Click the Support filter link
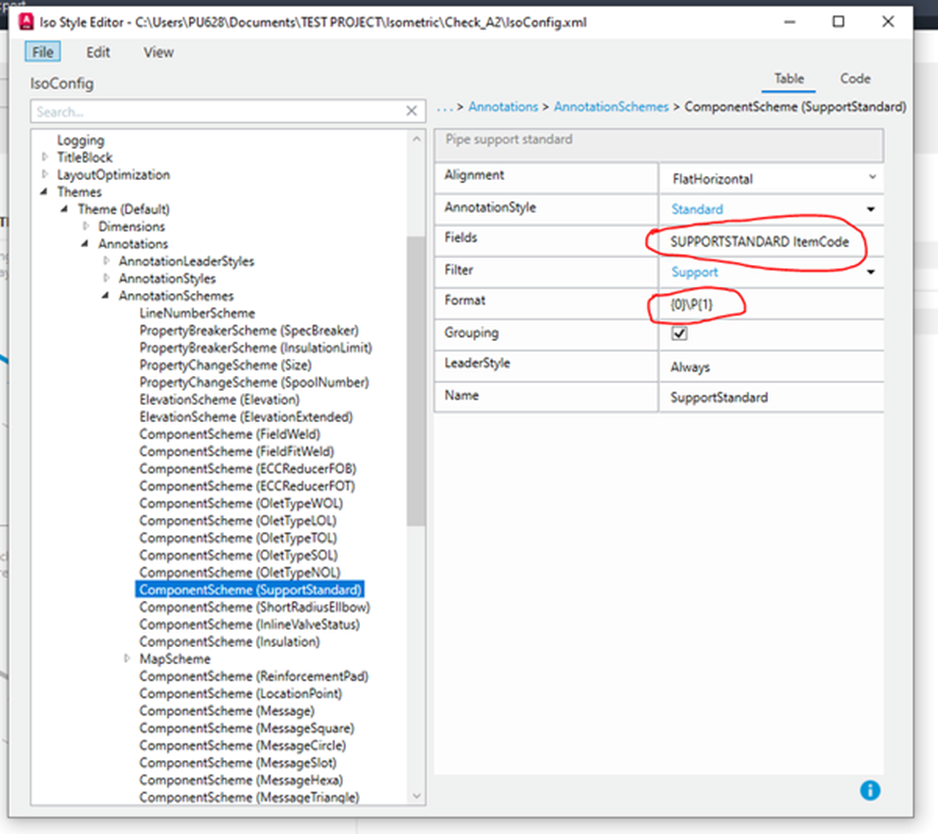Screen dimensions: 938x834 [695, 272]
